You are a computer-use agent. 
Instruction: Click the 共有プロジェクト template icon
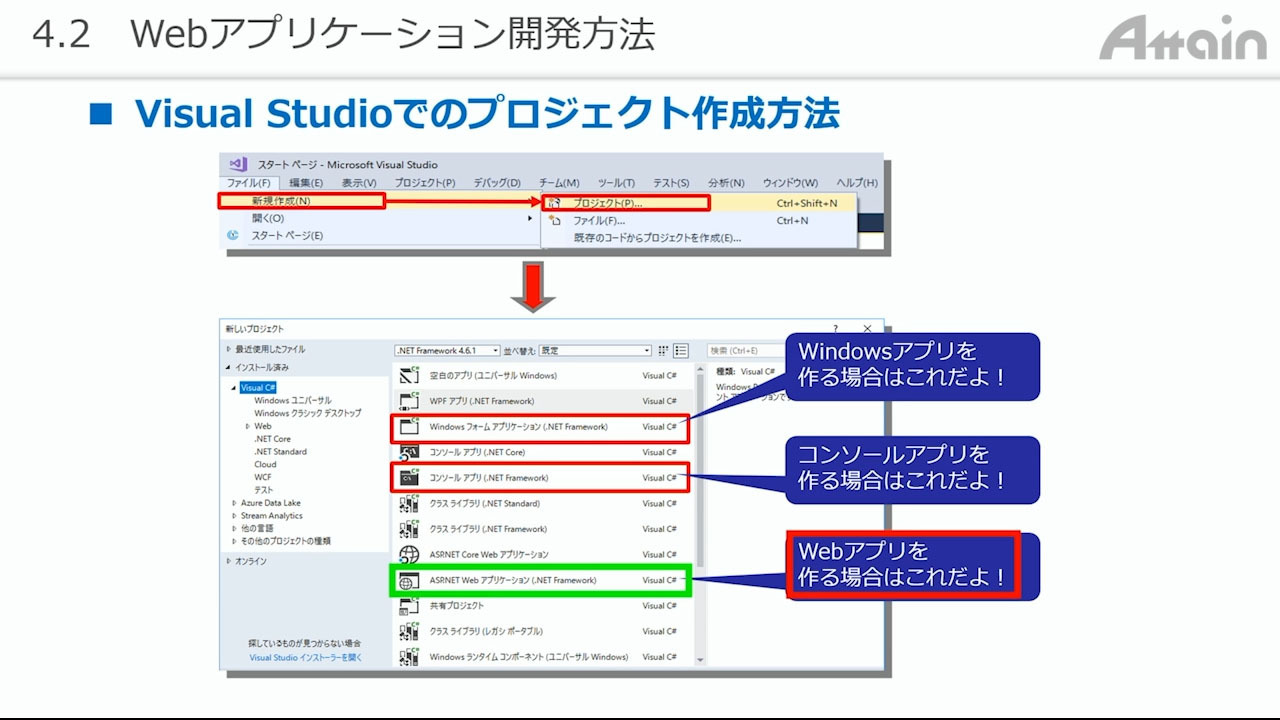[x=408, y=606]
